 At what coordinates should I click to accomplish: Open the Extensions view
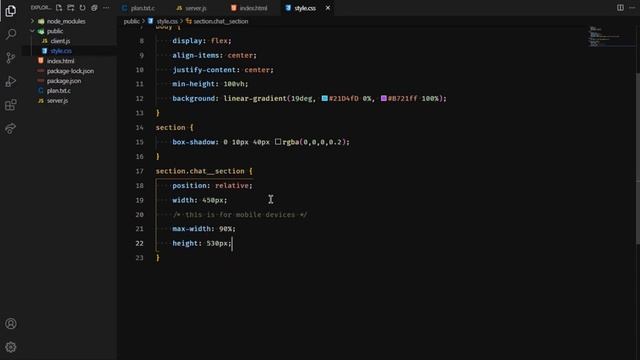click(11, 105)
